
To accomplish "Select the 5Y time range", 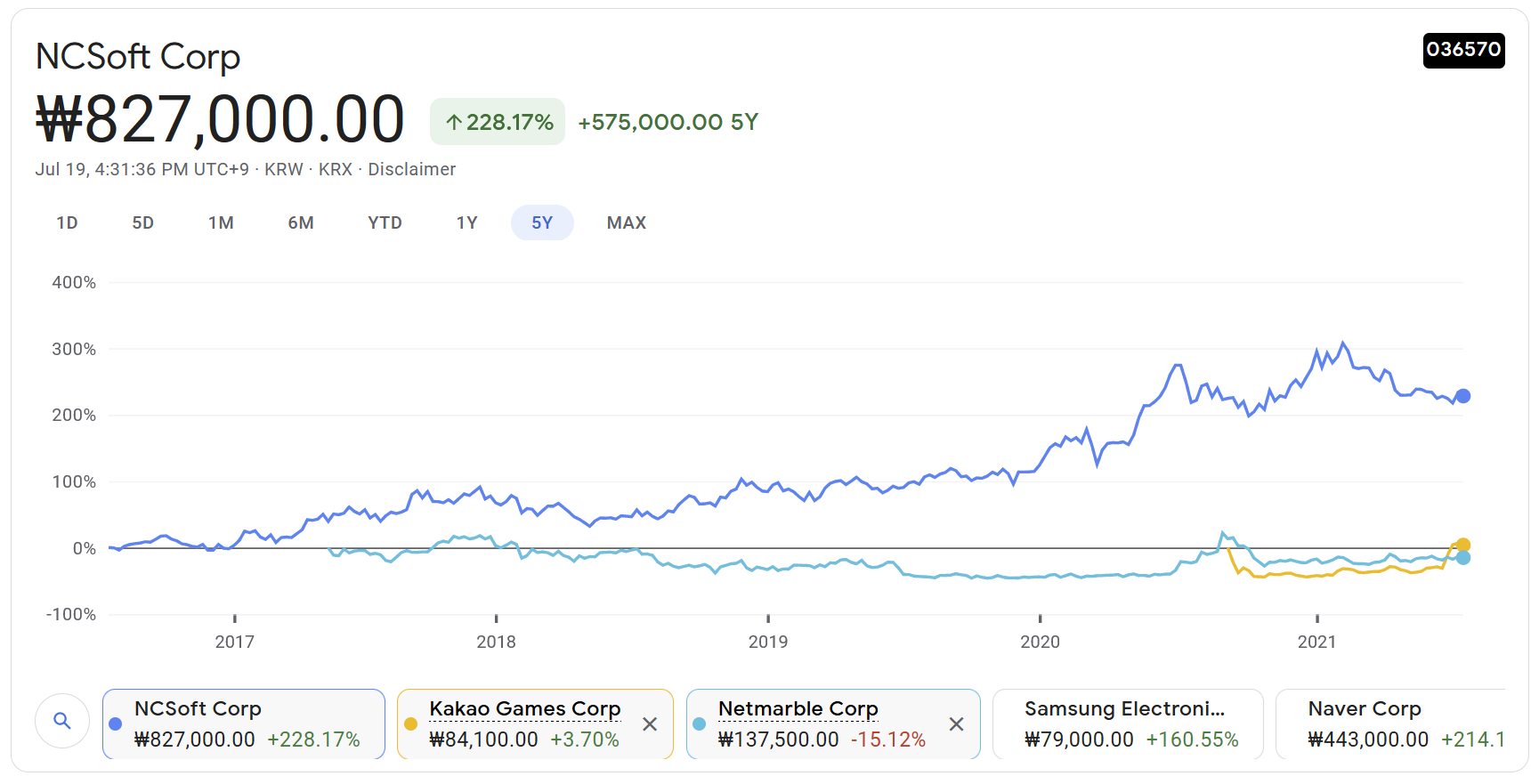I will [x=542, y=222].
